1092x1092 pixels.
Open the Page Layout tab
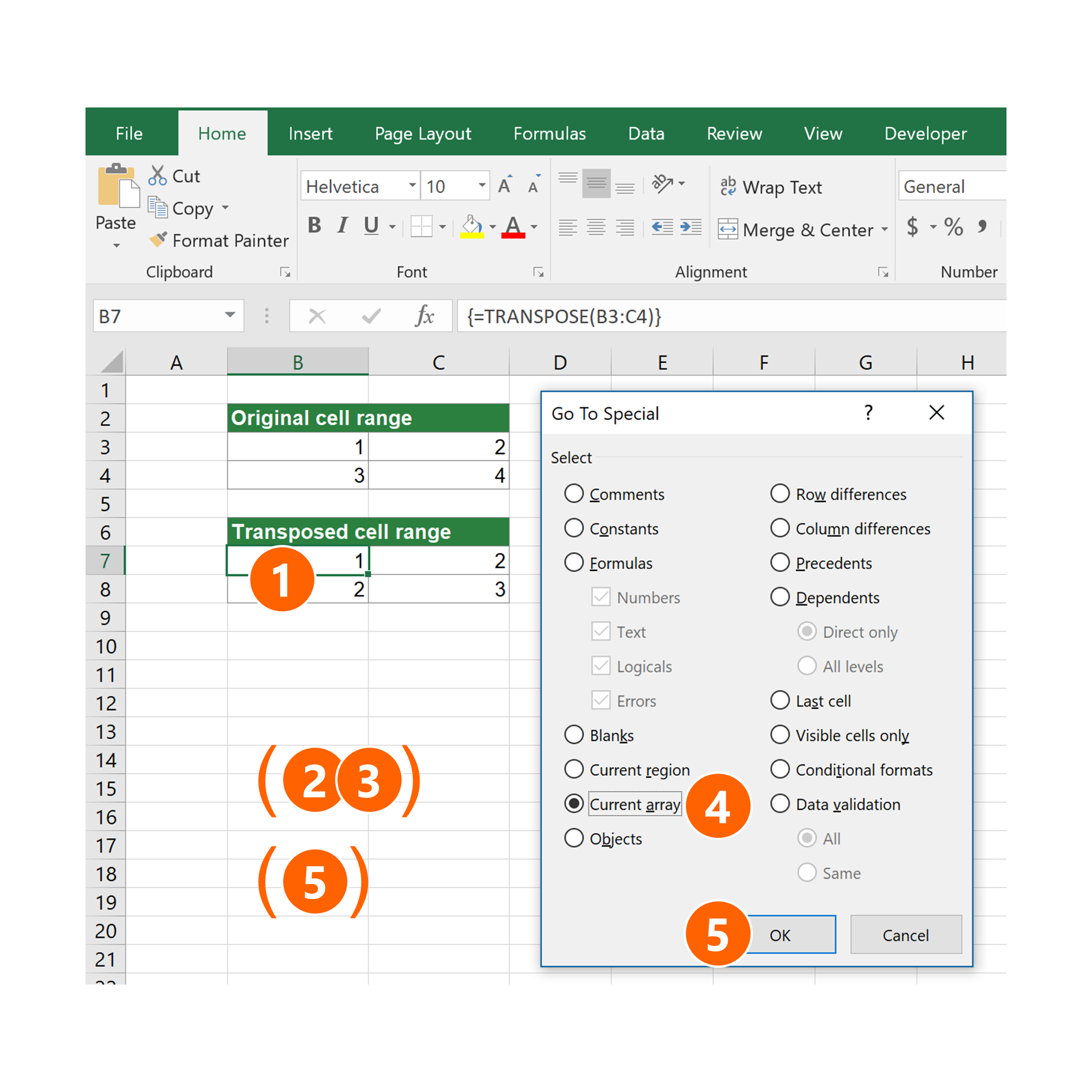coord(422,133)
